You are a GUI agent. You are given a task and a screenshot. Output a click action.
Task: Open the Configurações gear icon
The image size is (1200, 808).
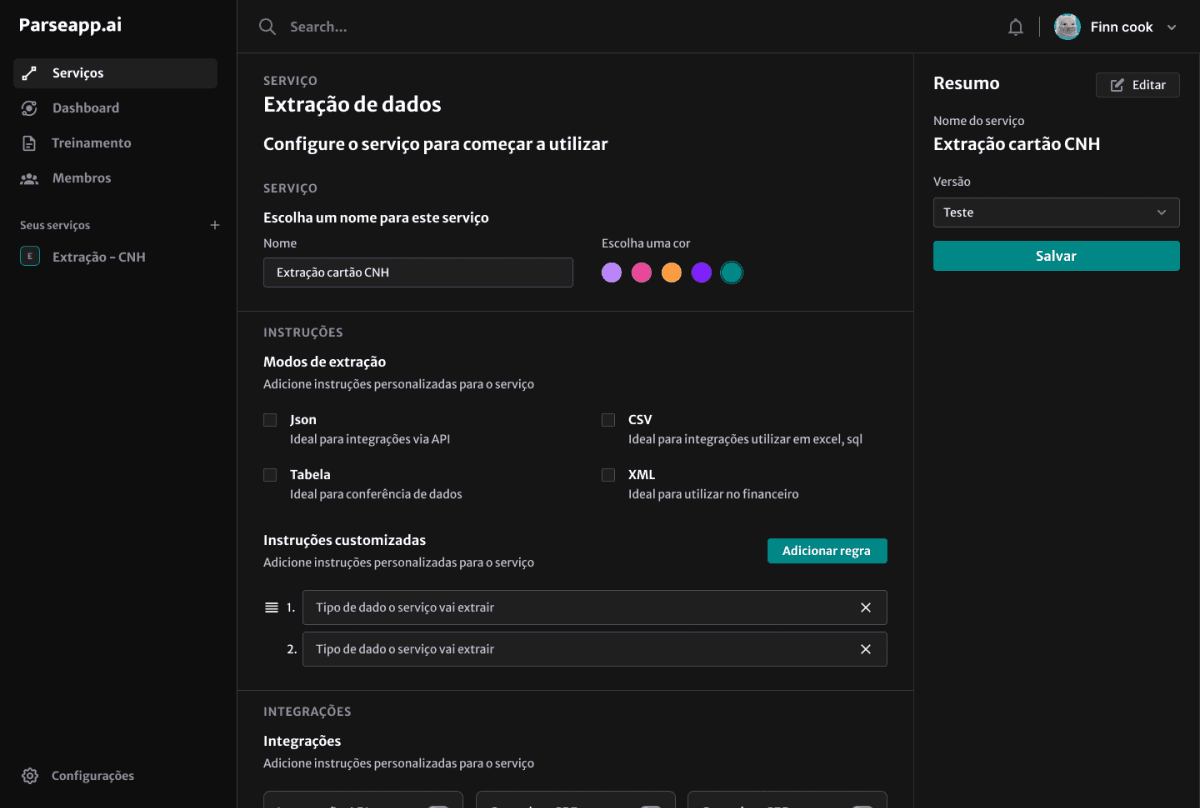pyautogui.click(x=28, y=775)
